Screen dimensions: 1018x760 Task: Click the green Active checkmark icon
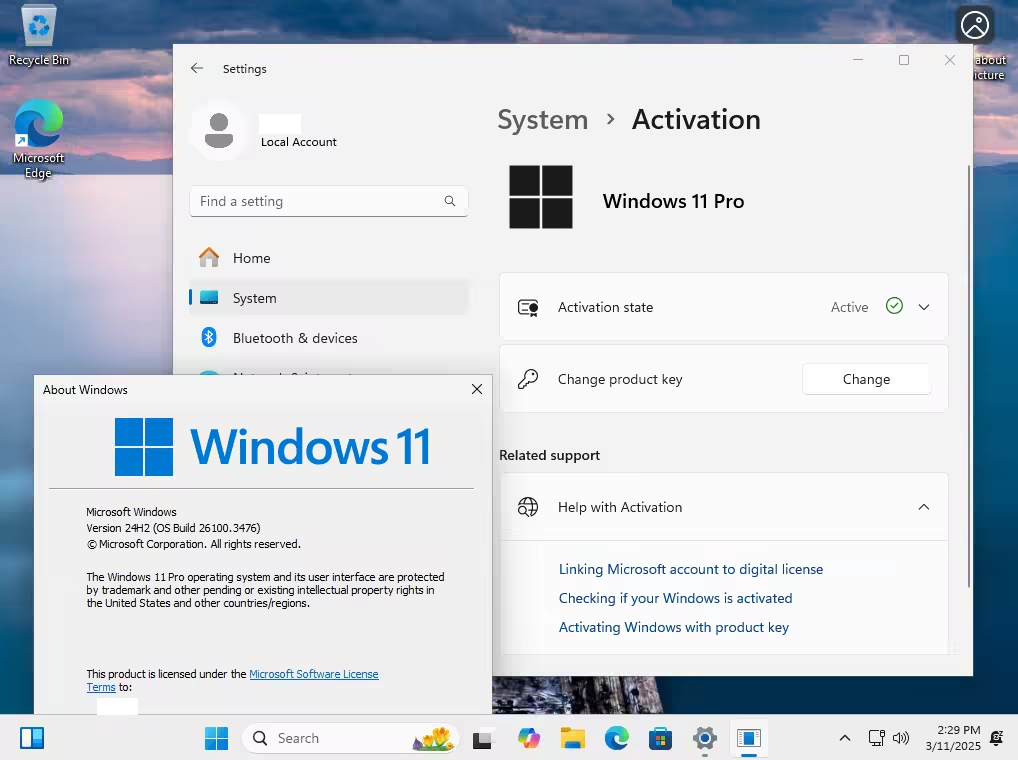pyautogui.click(x=894, y=306)
